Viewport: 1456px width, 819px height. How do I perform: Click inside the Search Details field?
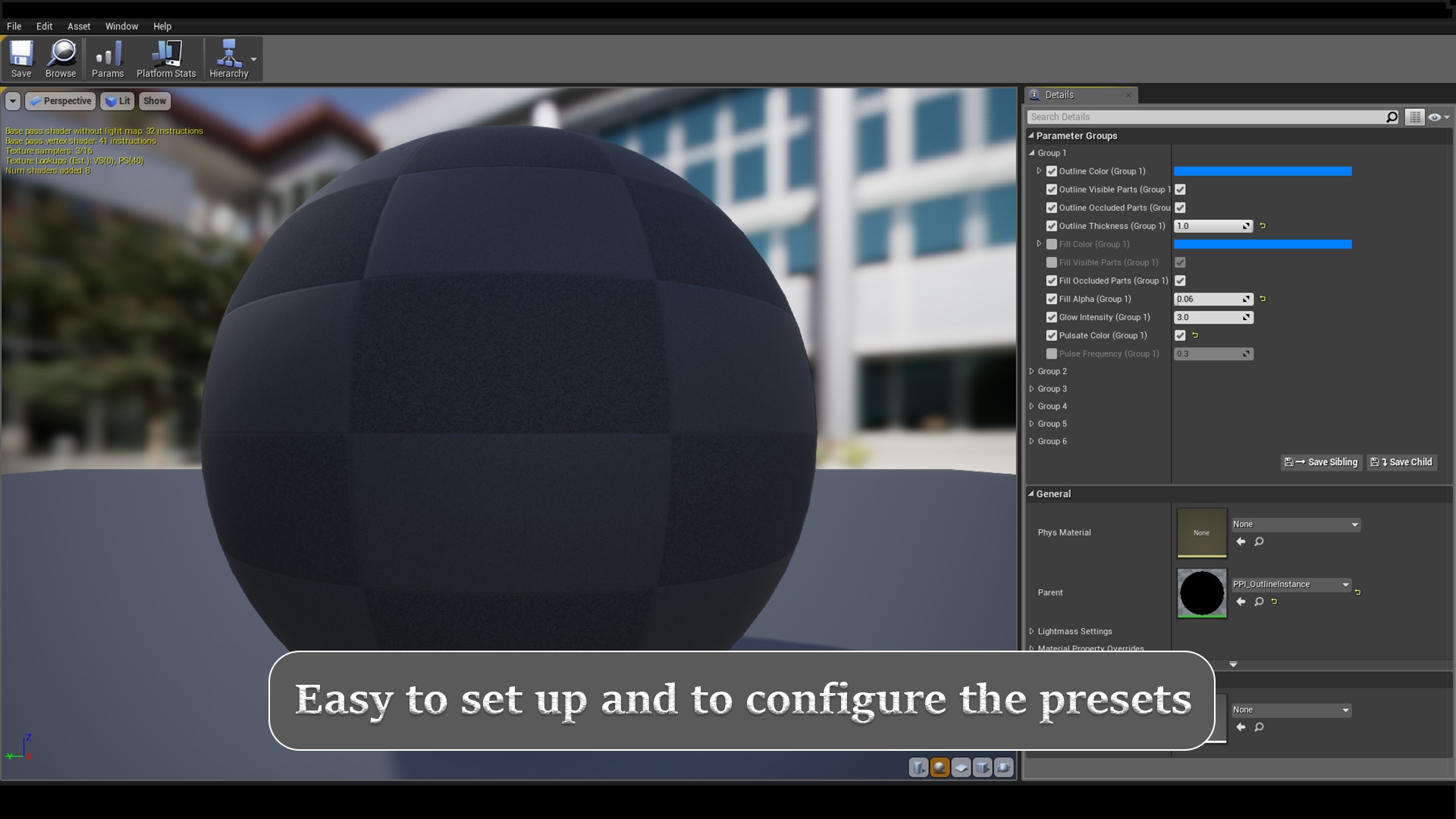(1206, 116)
